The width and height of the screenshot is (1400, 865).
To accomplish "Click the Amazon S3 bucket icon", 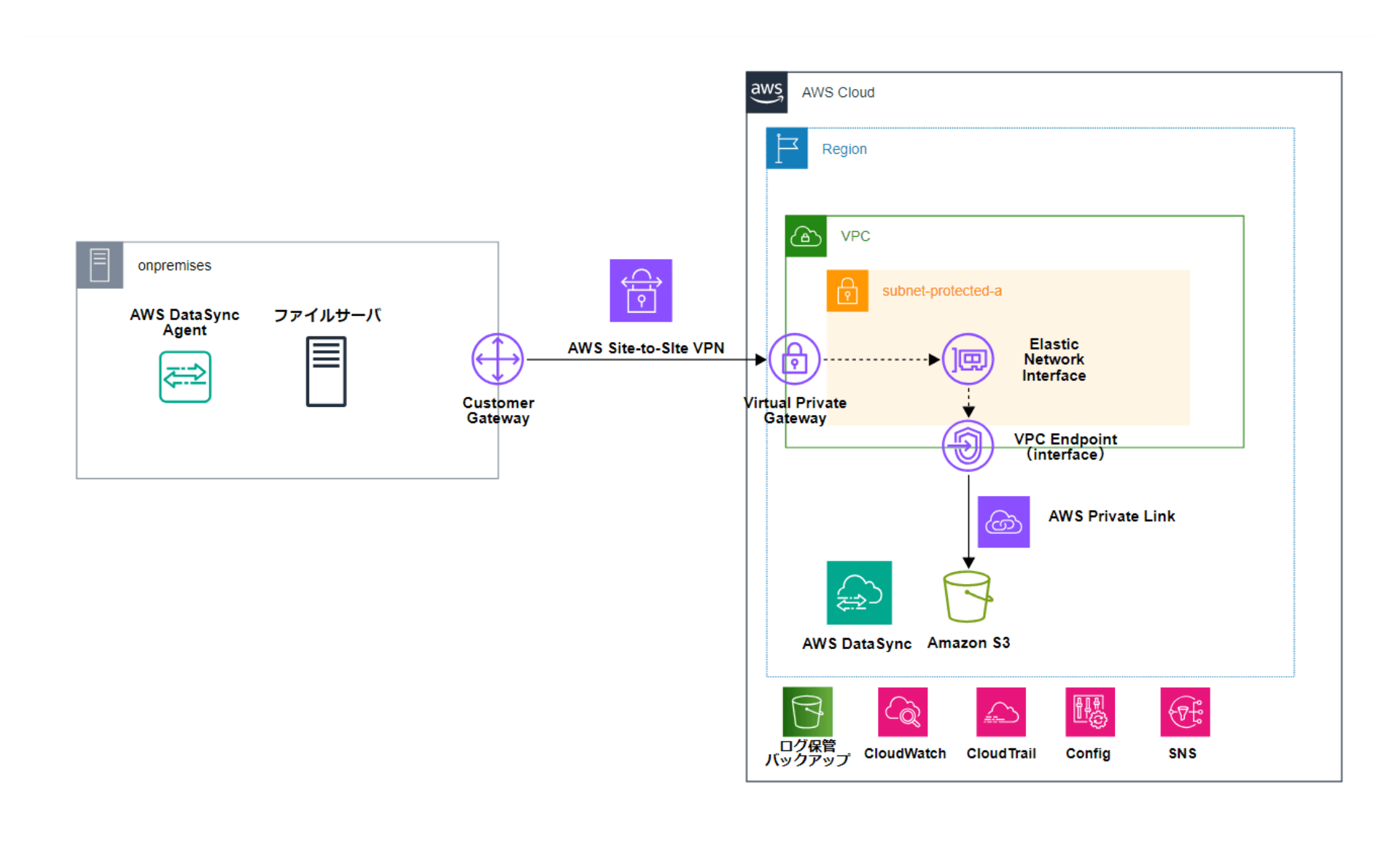I will click(968, 596).
